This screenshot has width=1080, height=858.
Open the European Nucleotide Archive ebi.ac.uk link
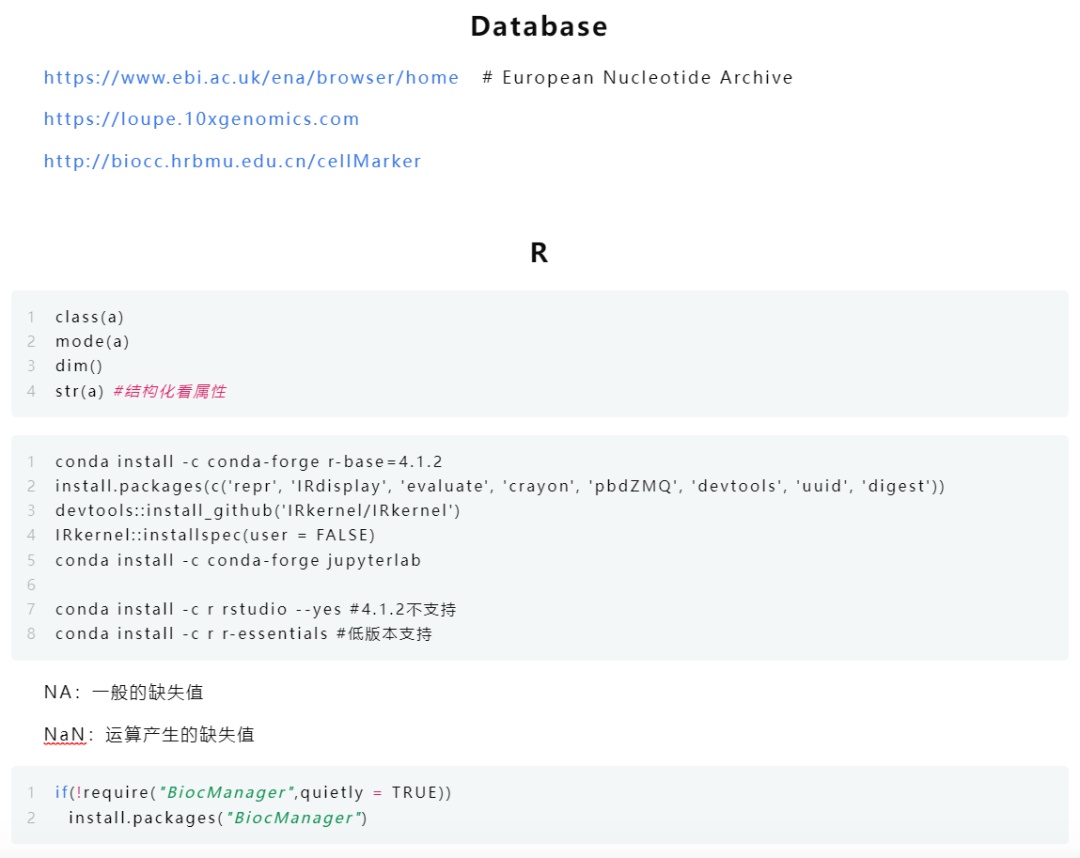[x=251, y=78]
